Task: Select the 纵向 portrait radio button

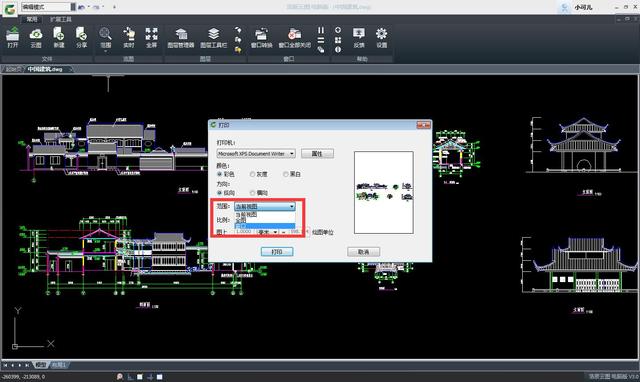Action: (220, 193)
